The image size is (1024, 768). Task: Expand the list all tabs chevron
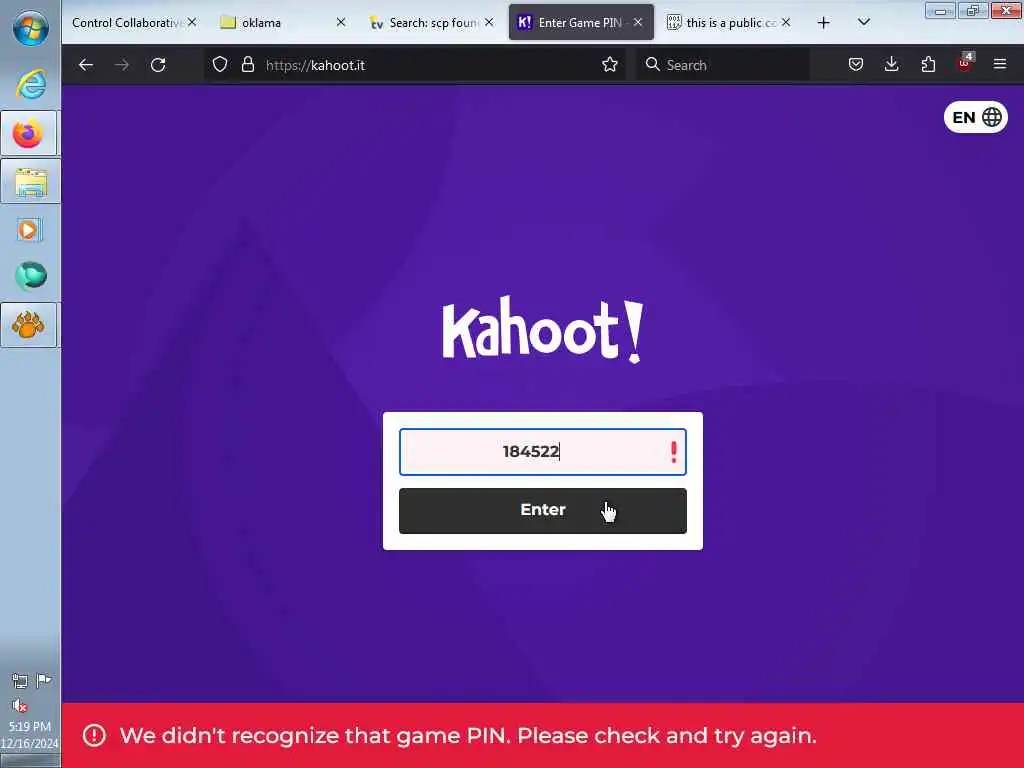pyautogui.click(x=863, y=22)
